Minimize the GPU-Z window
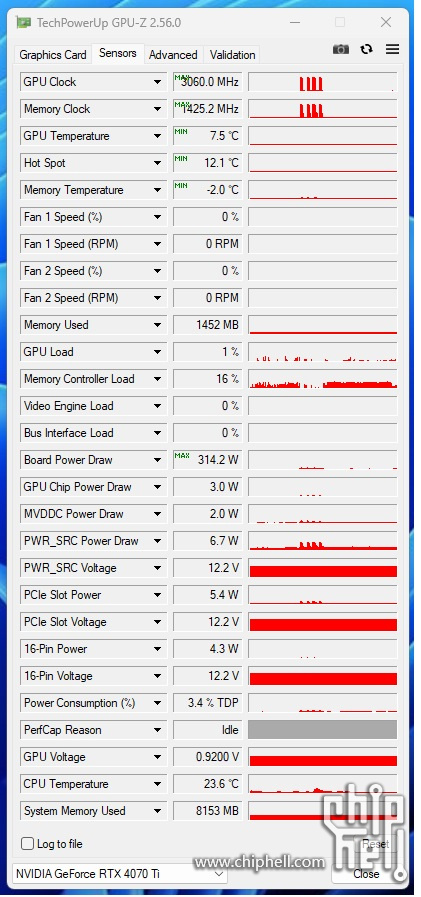This screenshot has width=421, height=897. [x=295, y=23]
